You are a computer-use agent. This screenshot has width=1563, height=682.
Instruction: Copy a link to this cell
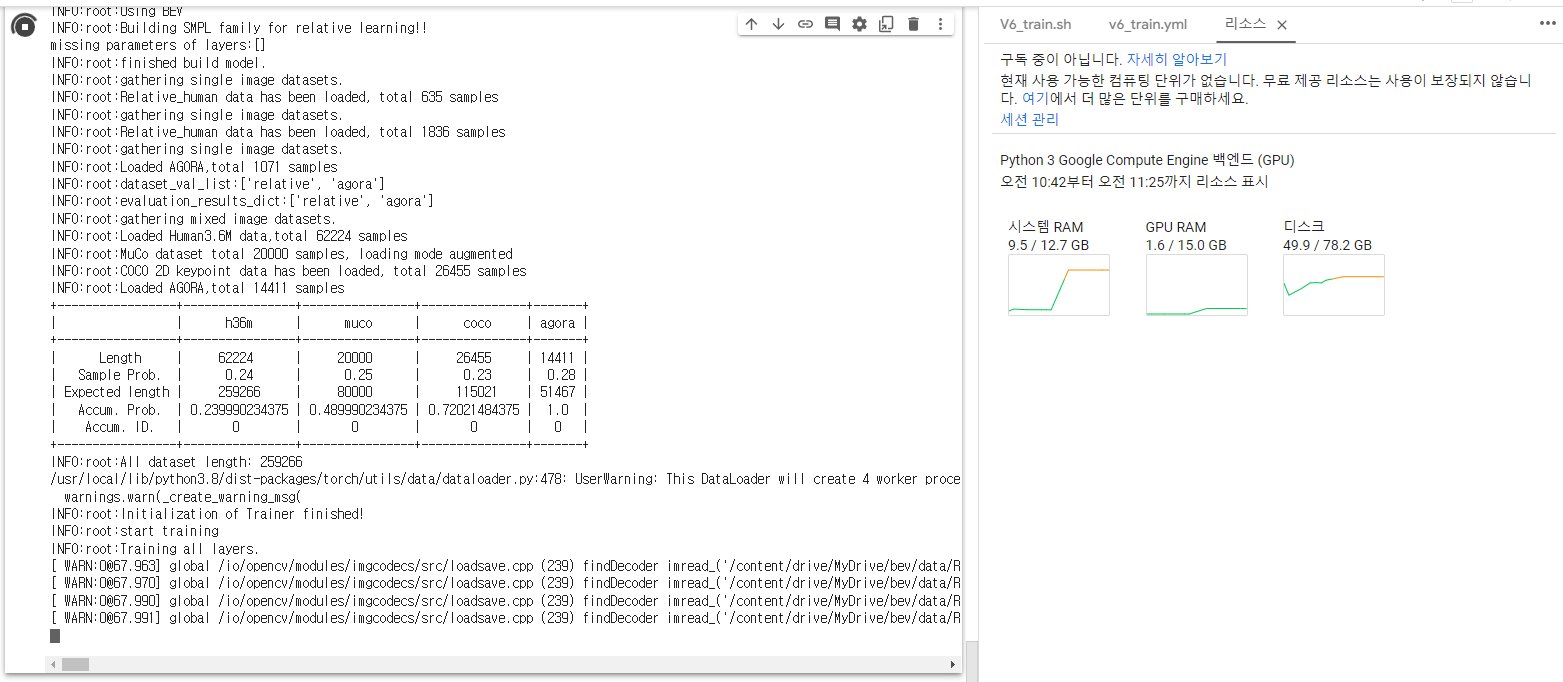[x=805, y=23]
